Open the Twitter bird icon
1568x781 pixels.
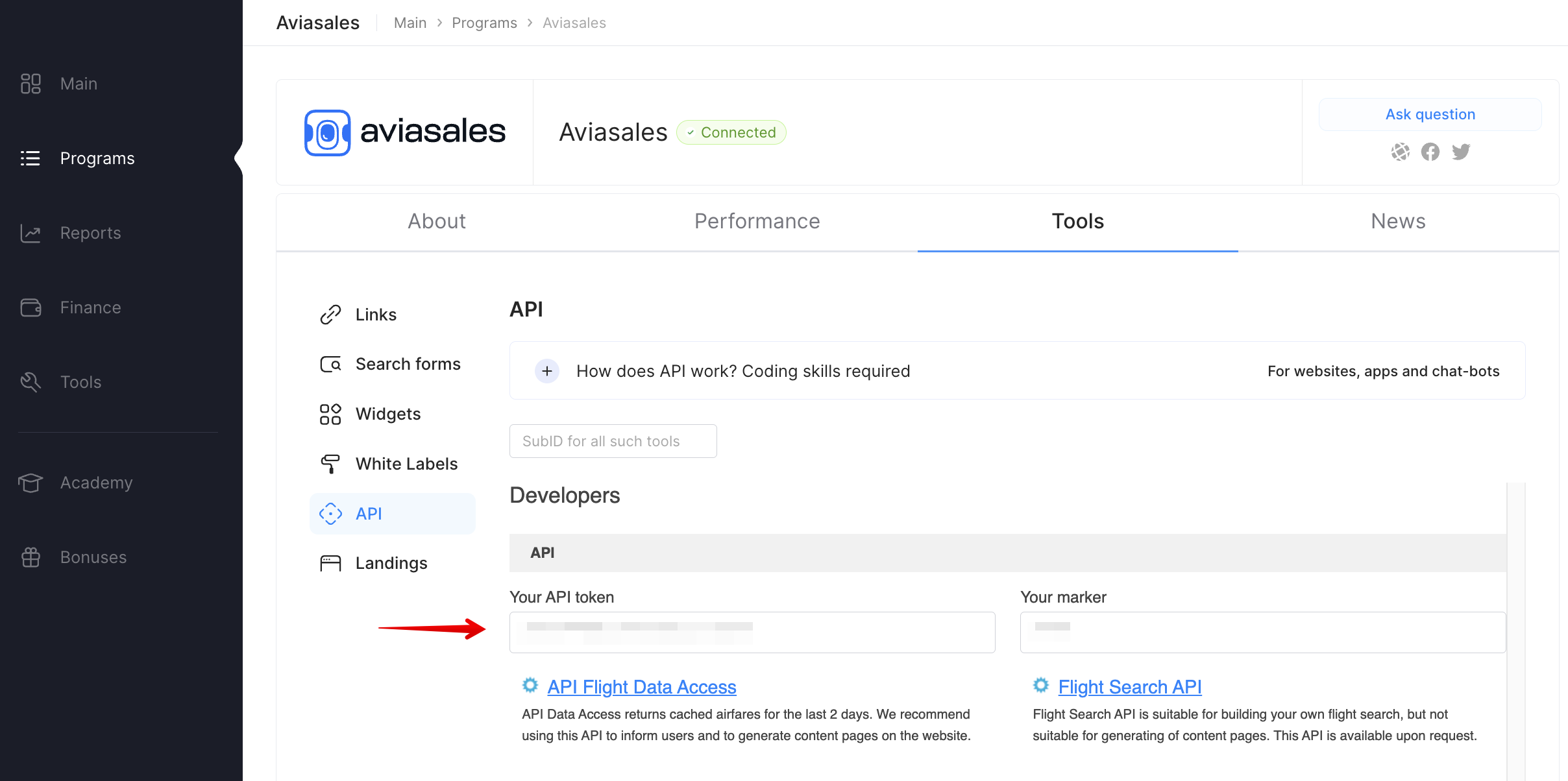point(1461,152)
